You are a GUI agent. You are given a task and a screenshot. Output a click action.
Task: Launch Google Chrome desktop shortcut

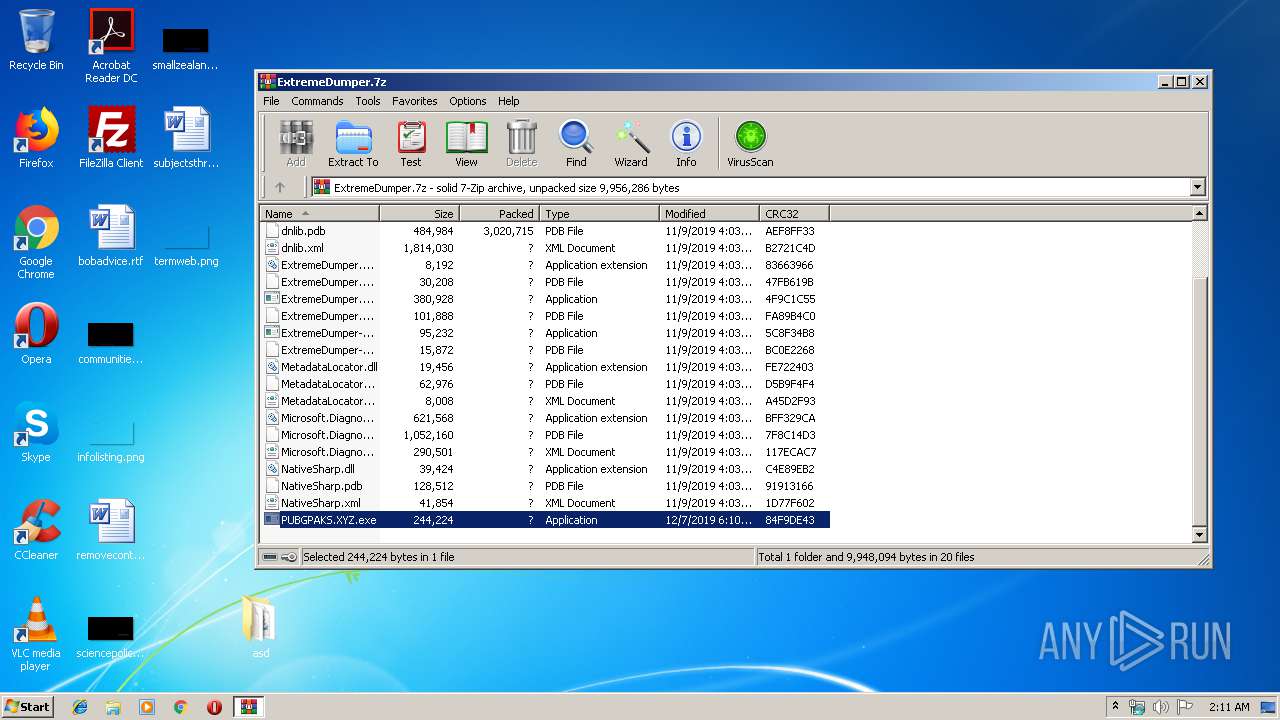tap(36, 242)
